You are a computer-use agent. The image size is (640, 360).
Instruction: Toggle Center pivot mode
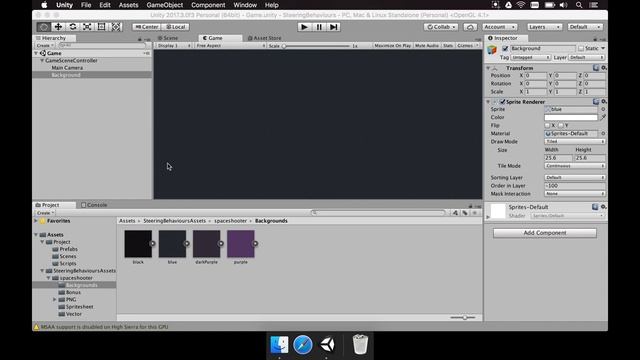tap(146, 27)
